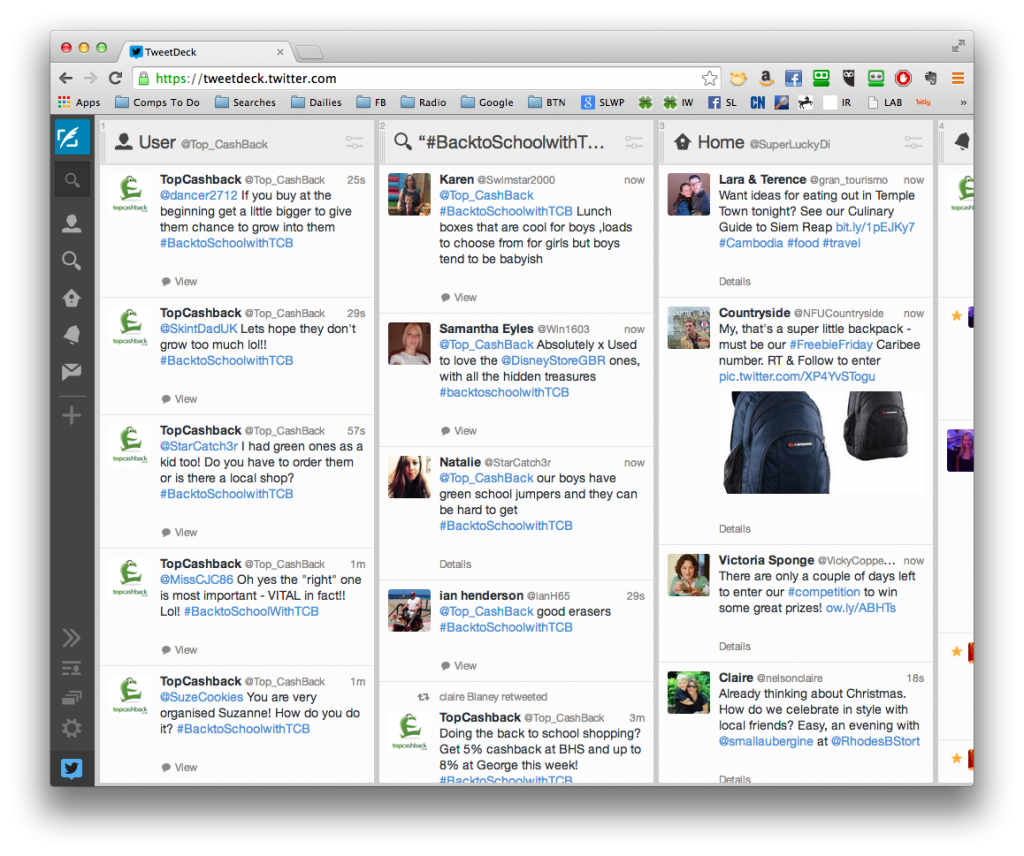View conversation on @dancer2712 reply tweet
The height and width of the screenshot is (856, 1024).
180,281
